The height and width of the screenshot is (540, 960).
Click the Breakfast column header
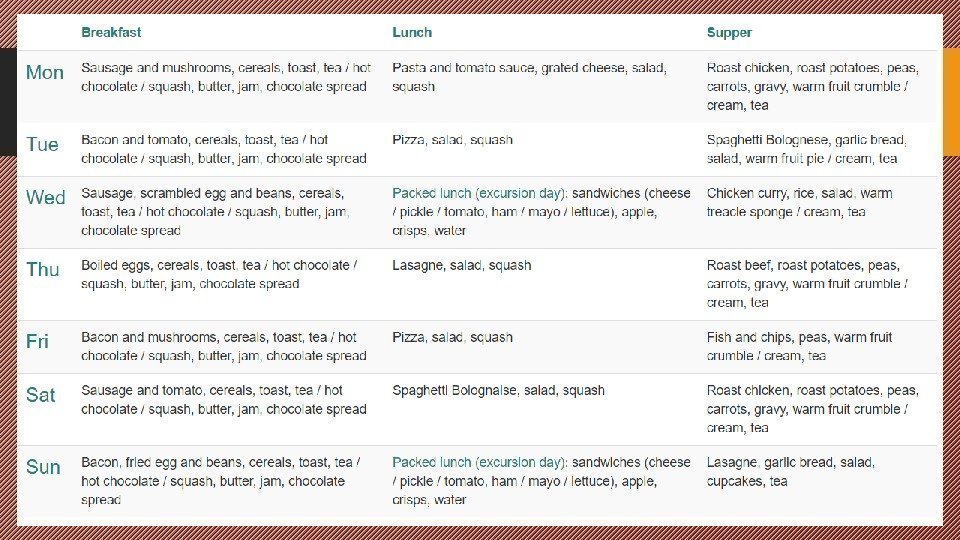point(111,32)
